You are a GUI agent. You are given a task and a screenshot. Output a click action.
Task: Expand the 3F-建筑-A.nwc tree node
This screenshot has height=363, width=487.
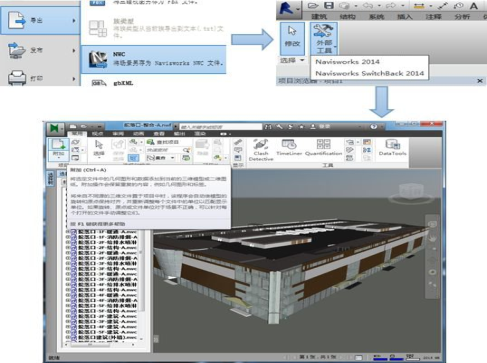[x=68, y=321]
